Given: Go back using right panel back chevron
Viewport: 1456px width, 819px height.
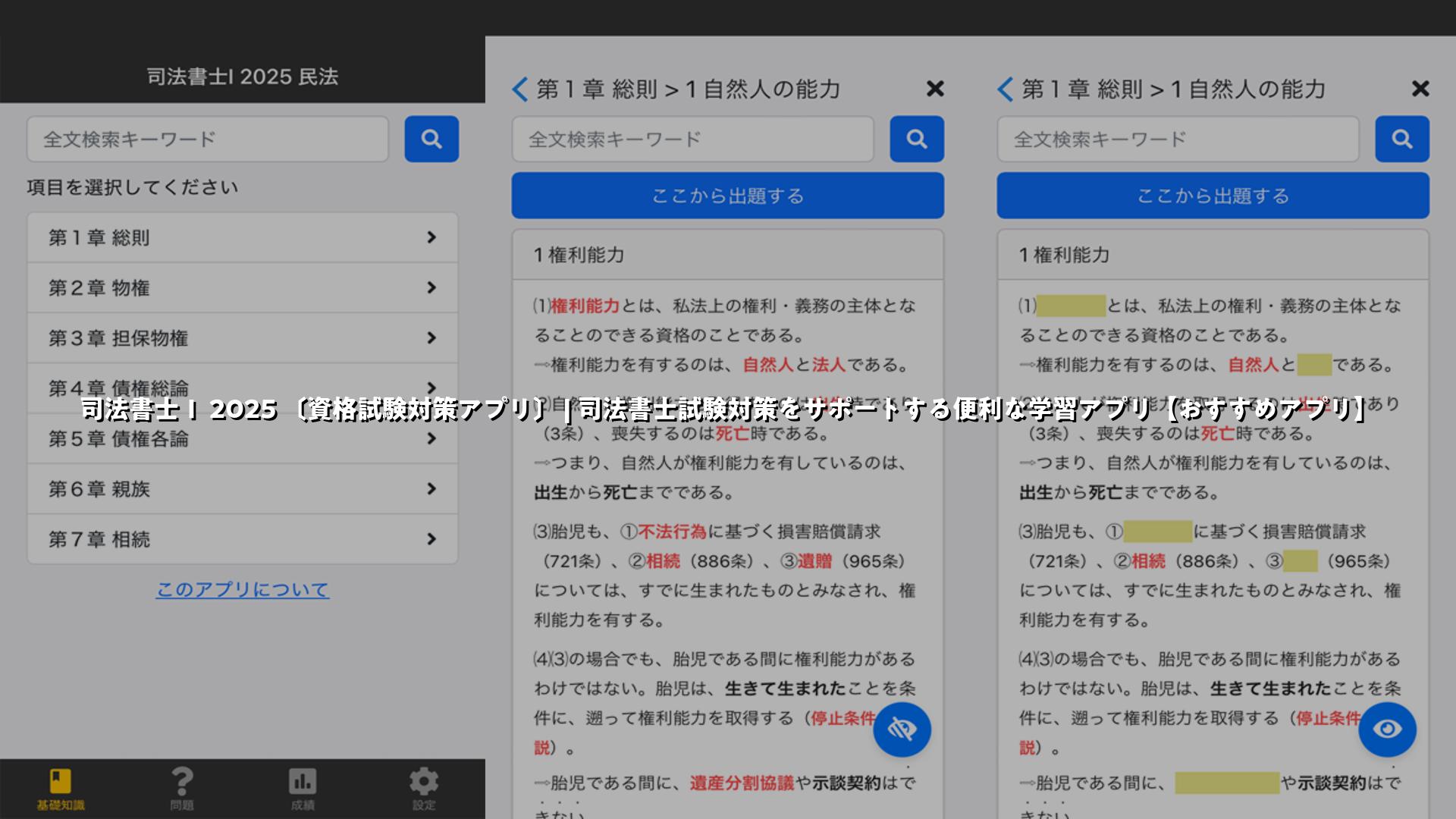Looking at the screenshot, I should (1005, 89).
